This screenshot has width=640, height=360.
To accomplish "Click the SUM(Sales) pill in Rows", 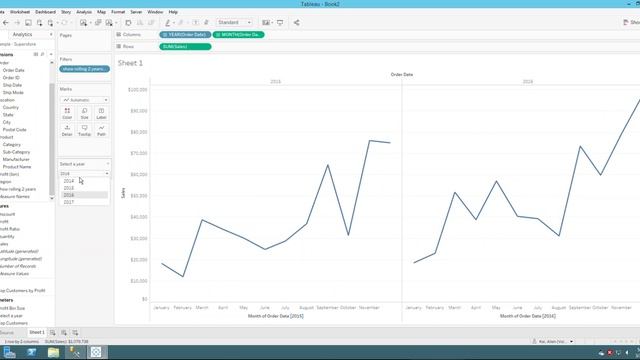I will [185, 47].
